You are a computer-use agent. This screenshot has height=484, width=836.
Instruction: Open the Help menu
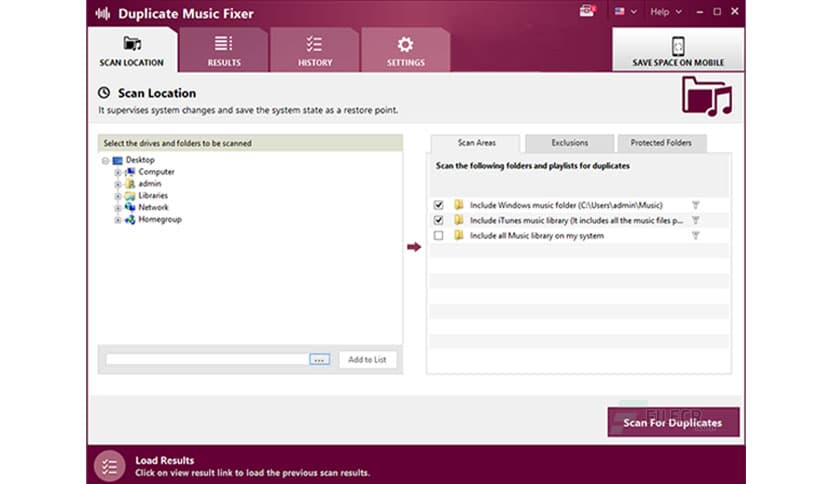(x=665, y=11)
